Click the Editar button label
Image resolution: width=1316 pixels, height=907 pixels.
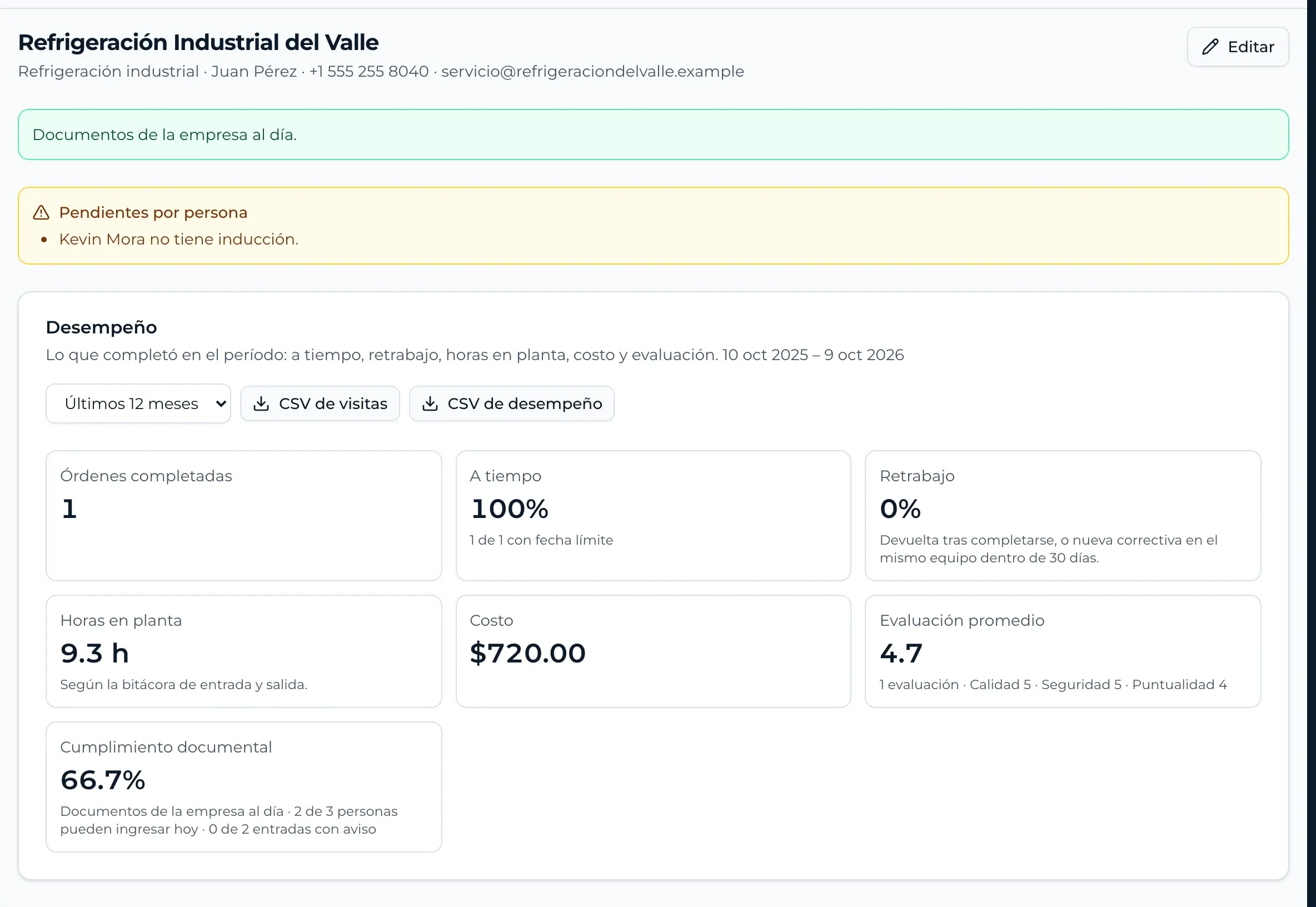(x=1250, y=47)
